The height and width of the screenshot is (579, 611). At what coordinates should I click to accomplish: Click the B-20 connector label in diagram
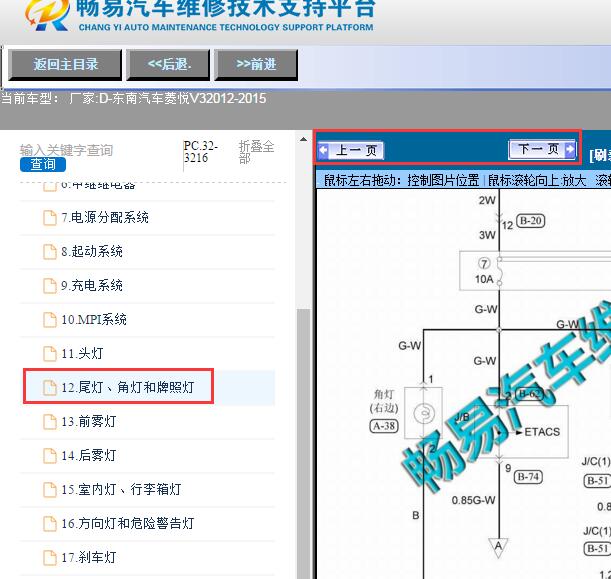click(530, 221)
